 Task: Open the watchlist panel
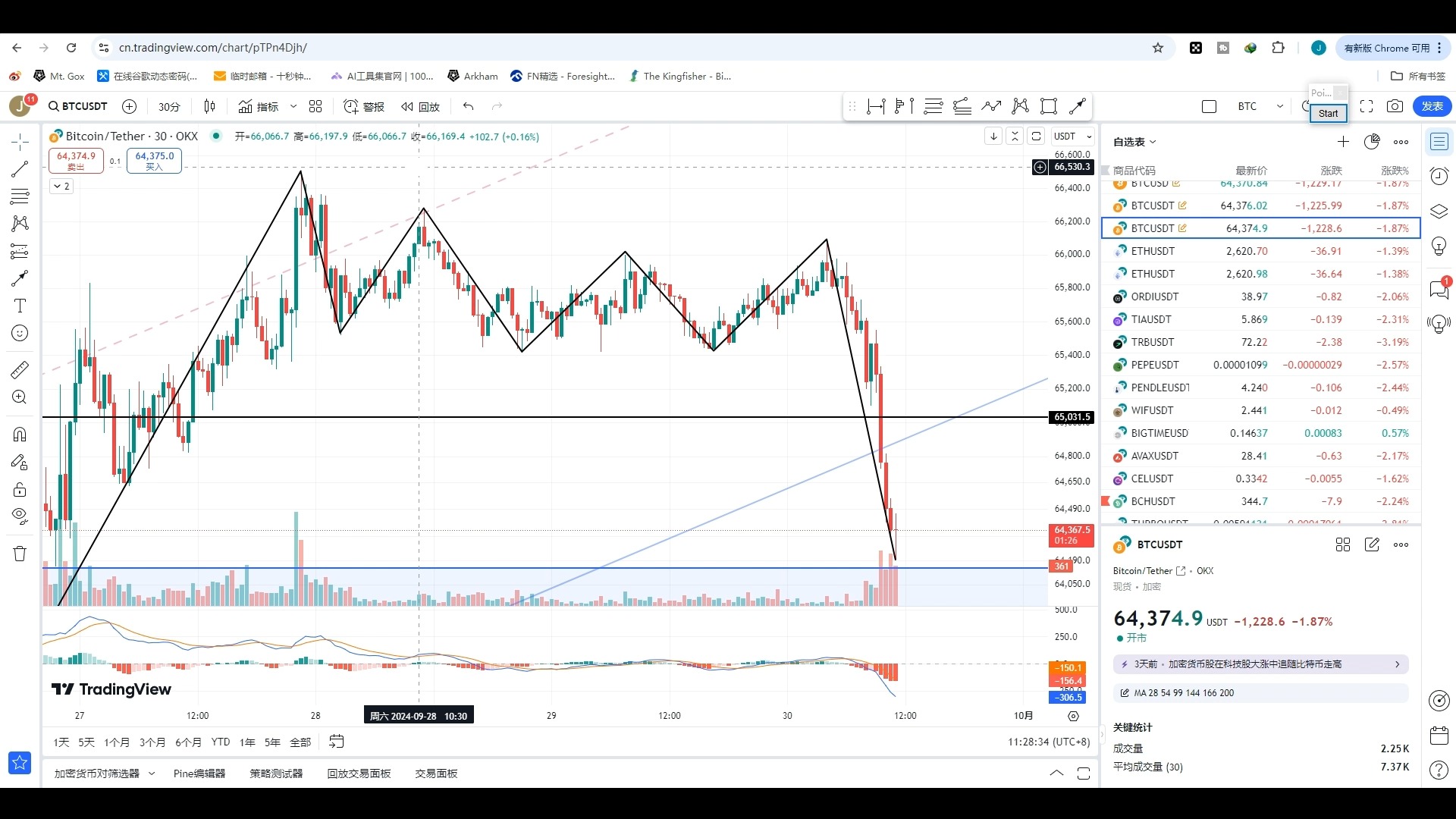tap(1439, 142)
